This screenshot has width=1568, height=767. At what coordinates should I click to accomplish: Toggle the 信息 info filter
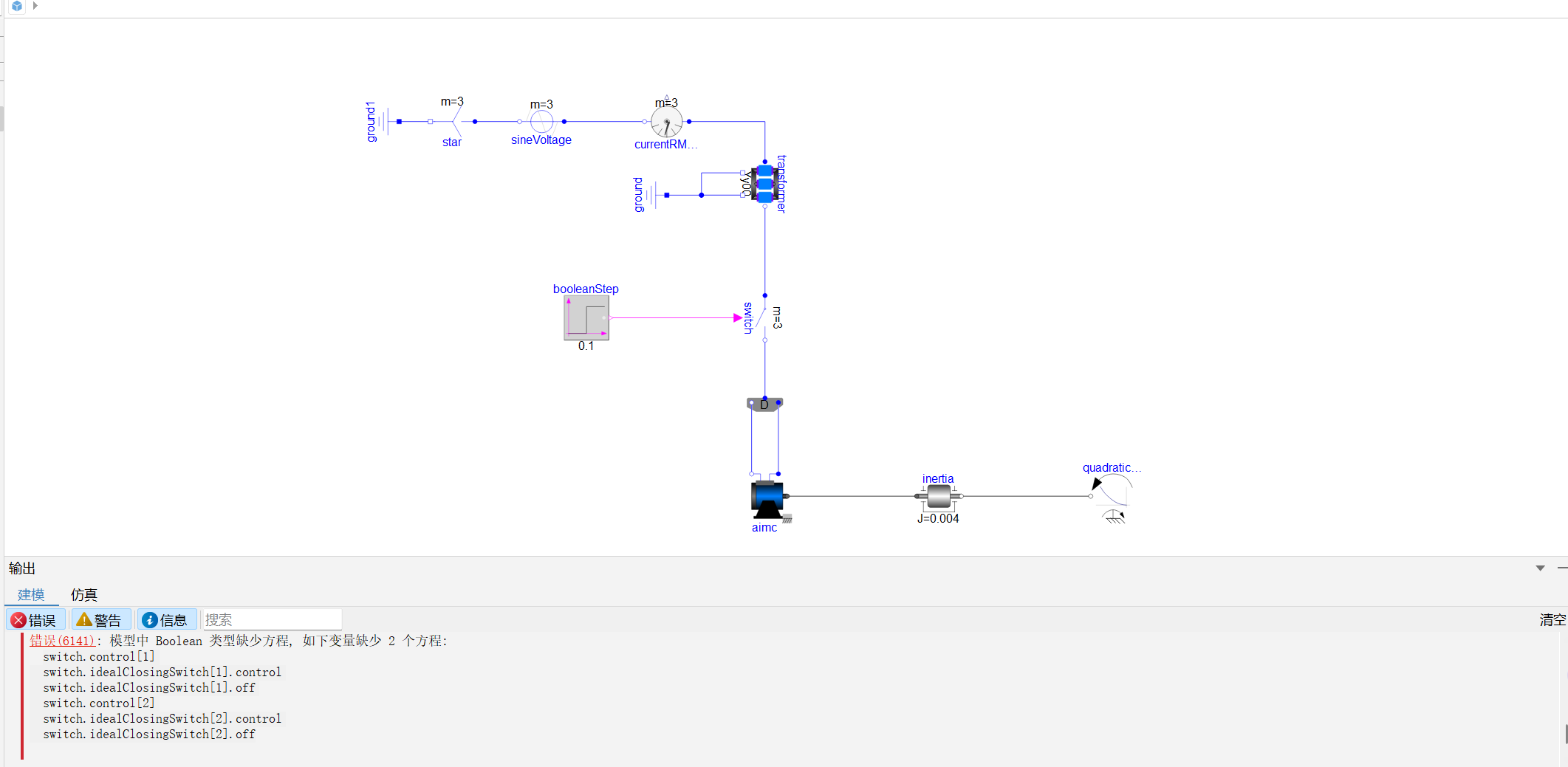(167, 620)
